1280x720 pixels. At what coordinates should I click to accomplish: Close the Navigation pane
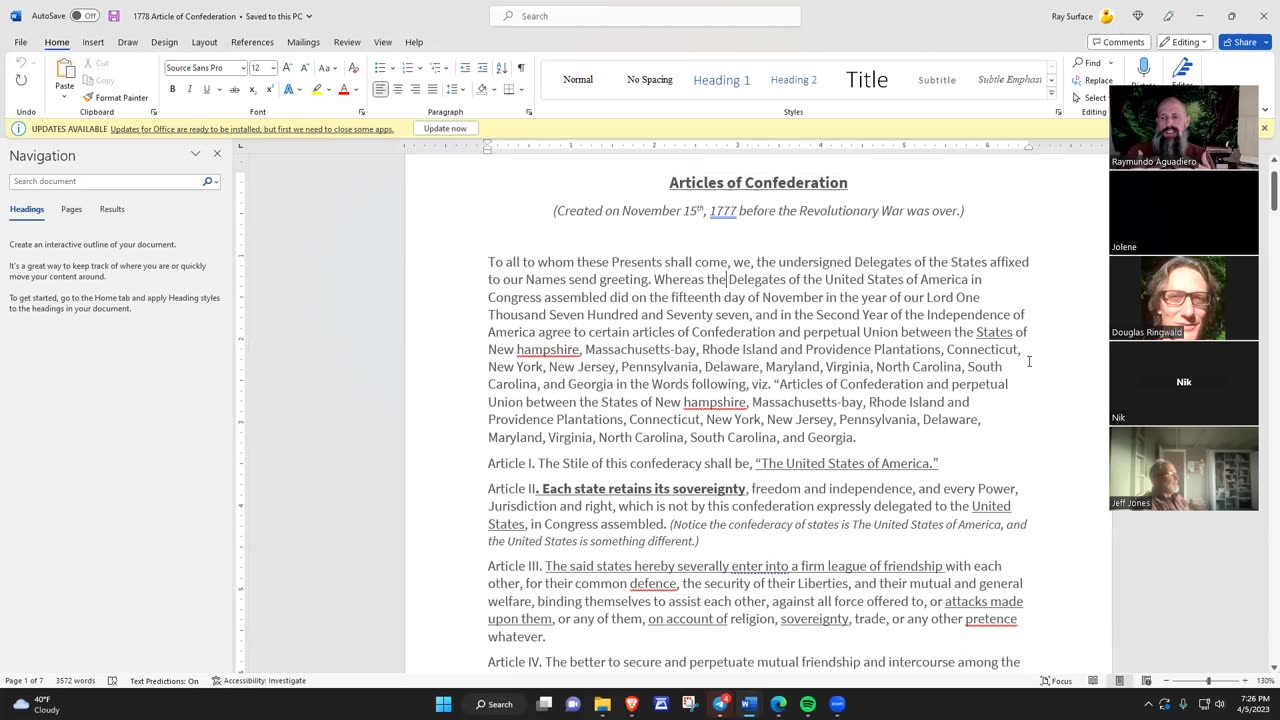(x=217, y=154)
